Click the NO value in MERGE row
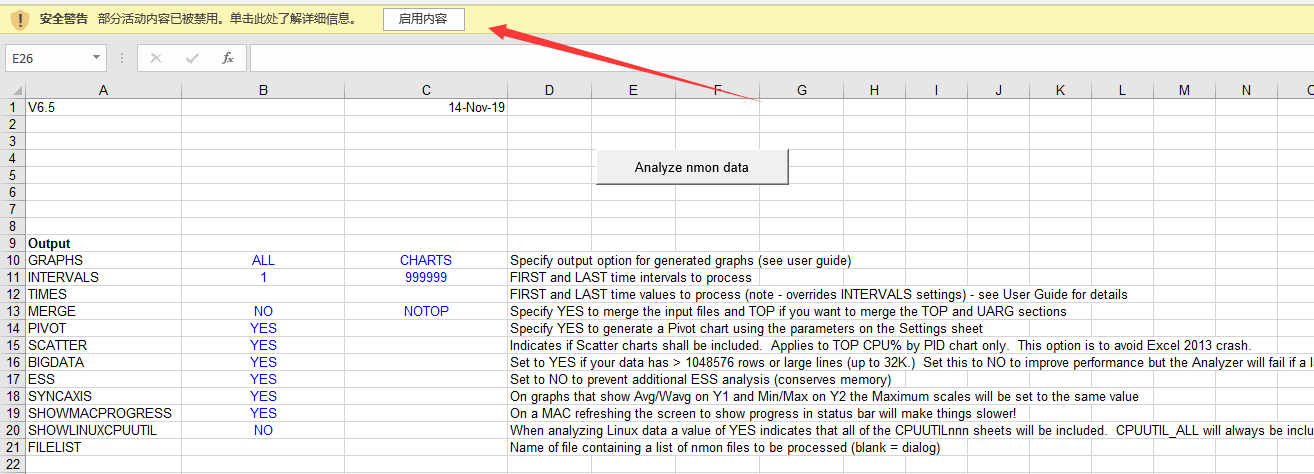 pos(263,311)
